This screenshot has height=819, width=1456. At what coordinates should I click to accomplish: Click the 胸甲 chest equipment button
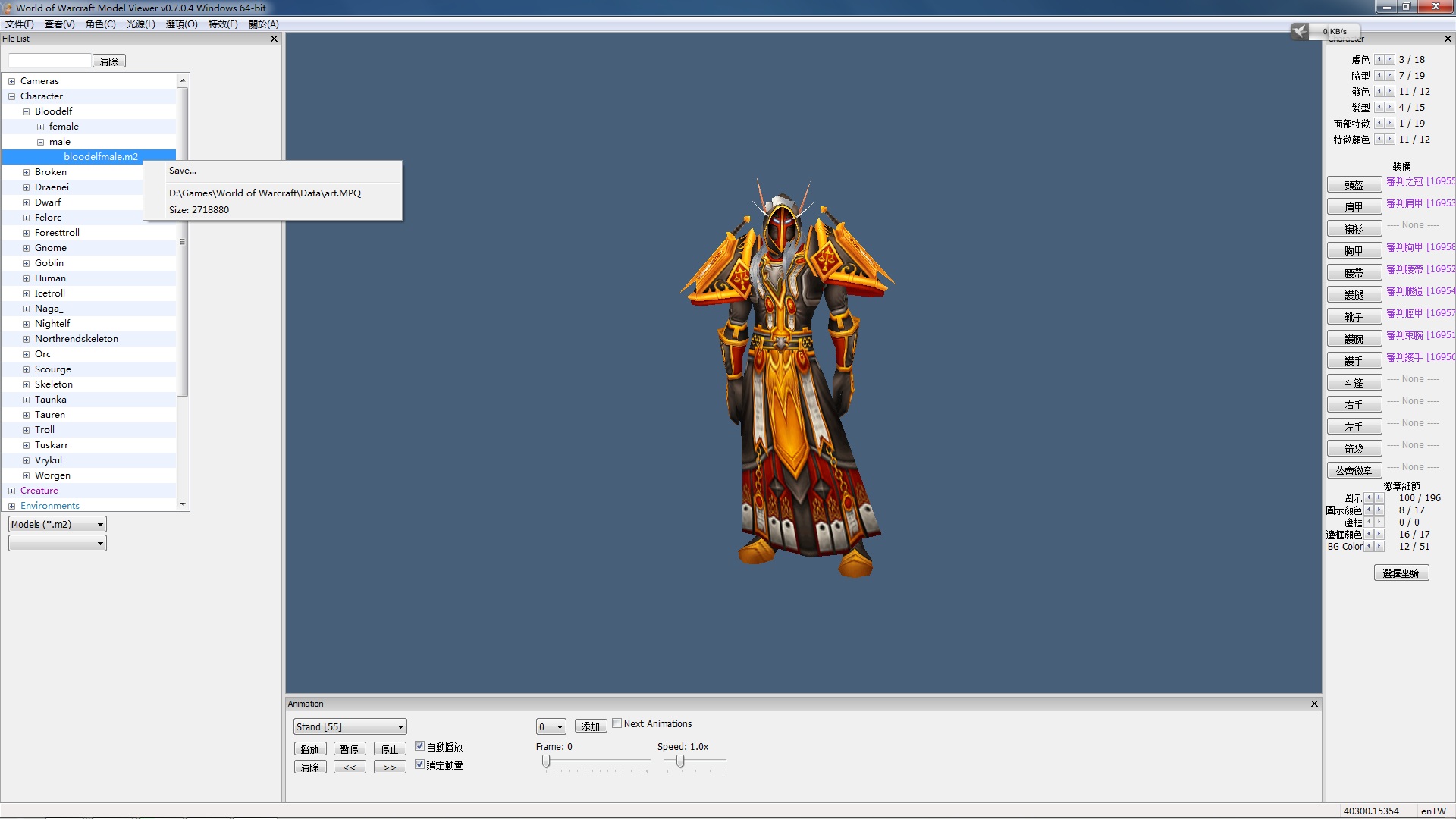[1354, 250]
